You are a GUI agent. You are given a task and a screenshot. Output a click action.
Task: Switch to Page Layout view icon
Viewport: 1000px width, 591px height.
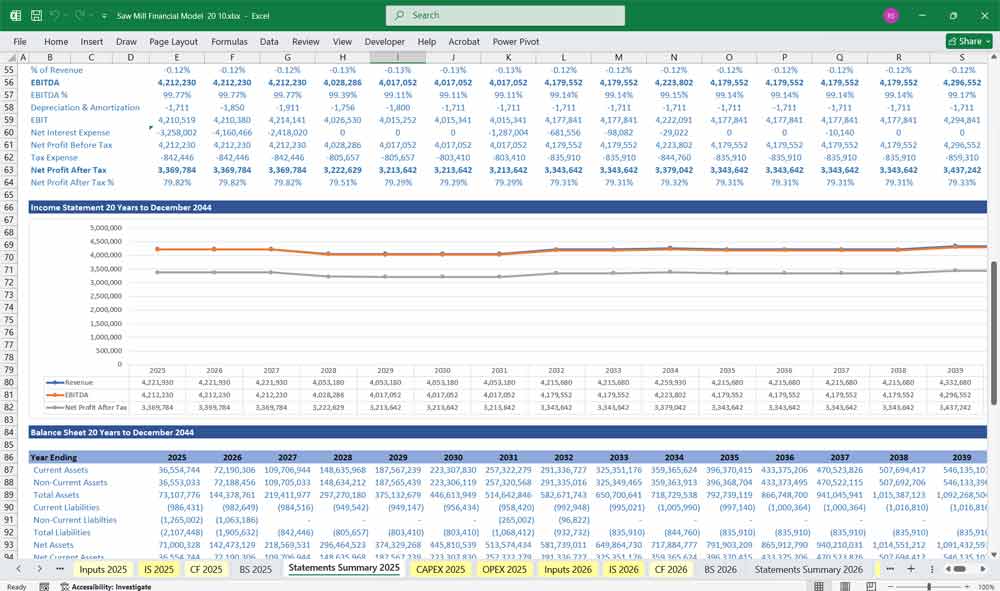[x=845, y=585]
